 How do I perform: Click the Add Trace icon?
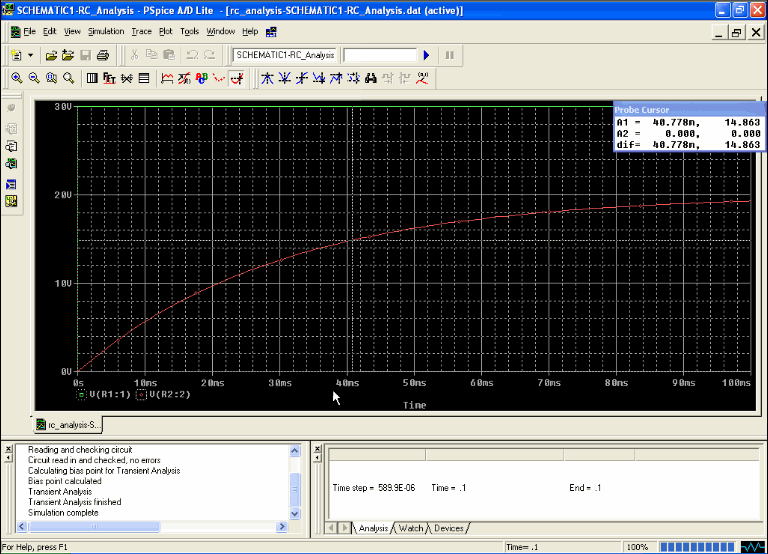[167, 77]
